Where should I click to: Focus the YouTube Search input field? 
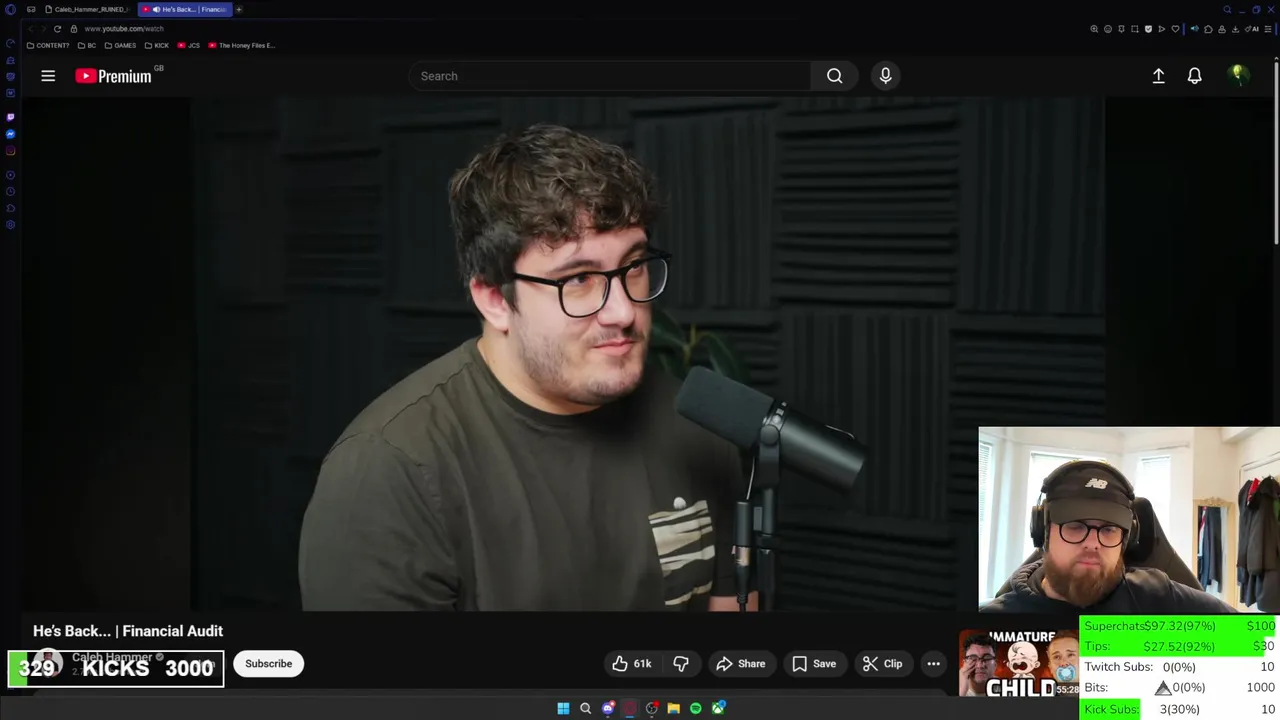(x=610, y=76)
